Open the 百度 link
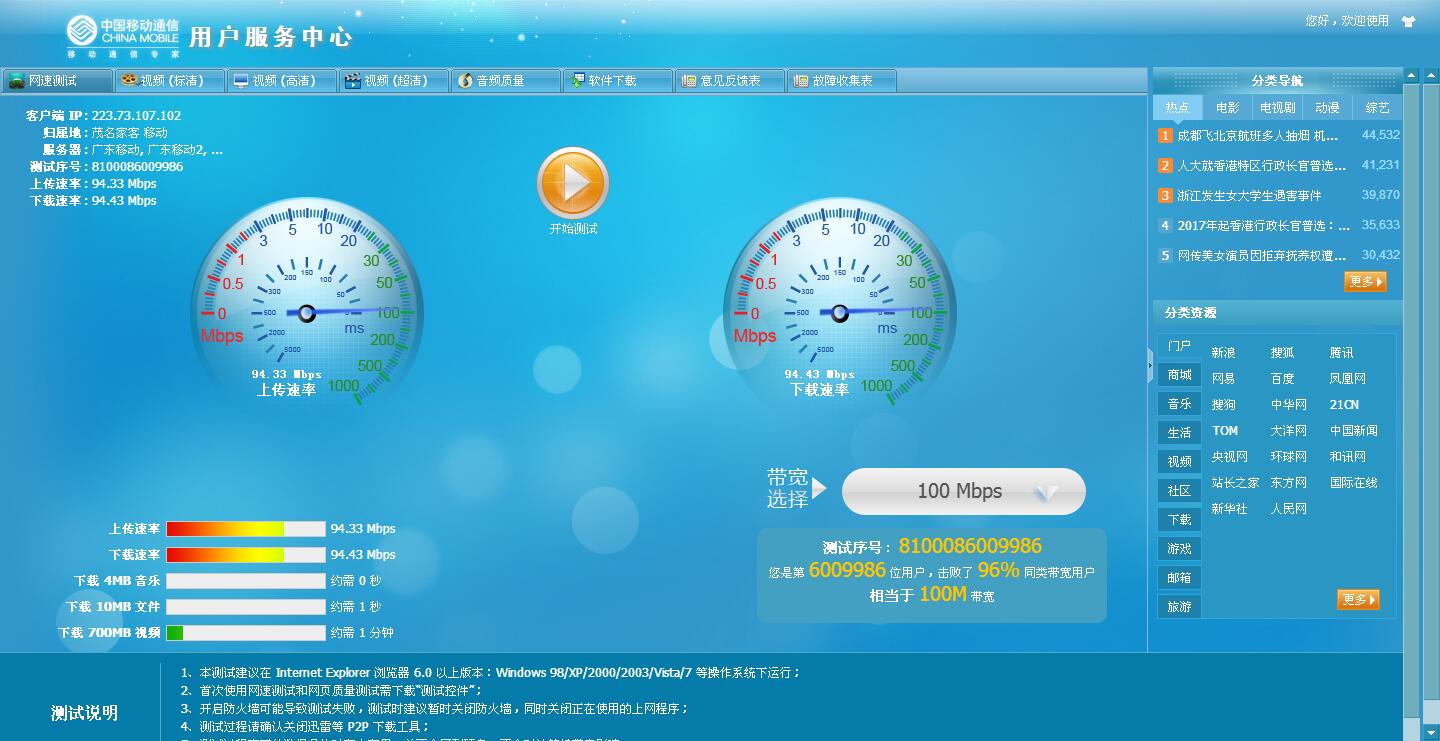1440x741 pixels. (x=1282, y=379)
